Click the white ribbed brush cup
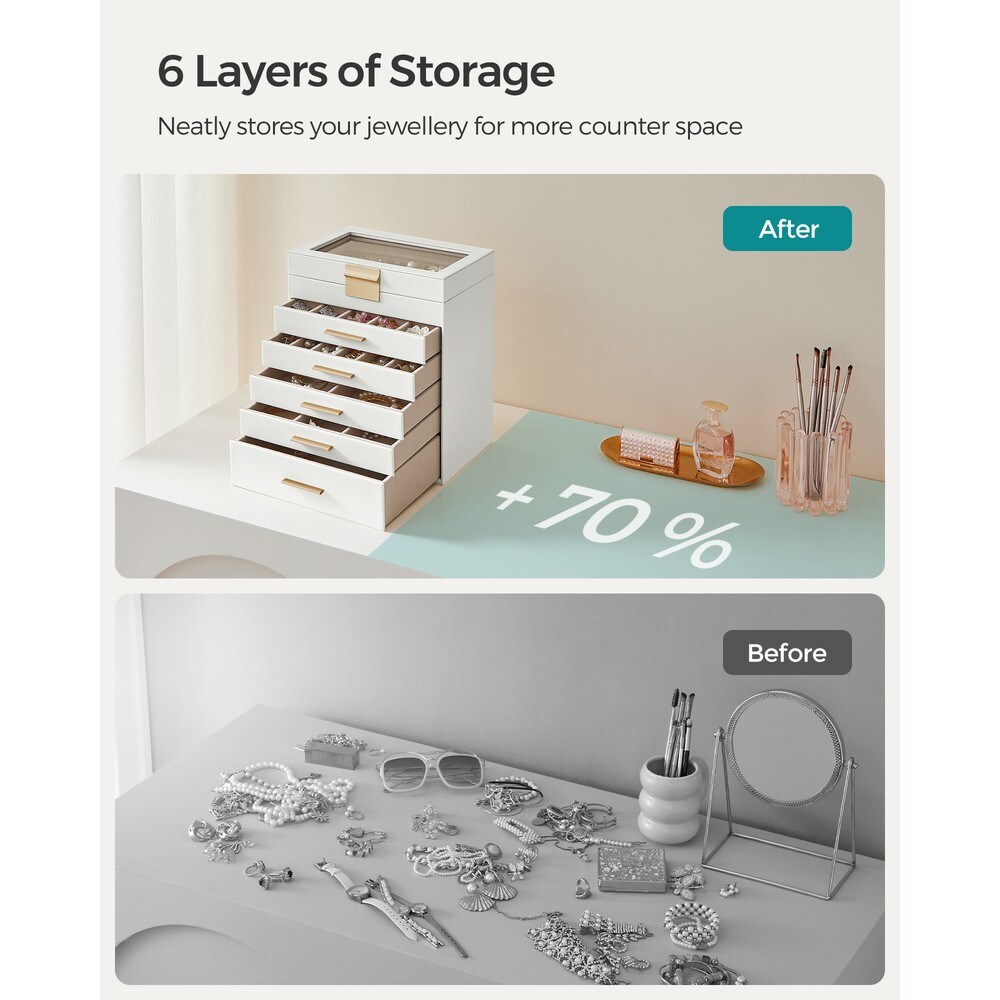Screen dimensions: 1000x1000 (x=672, y=799)
